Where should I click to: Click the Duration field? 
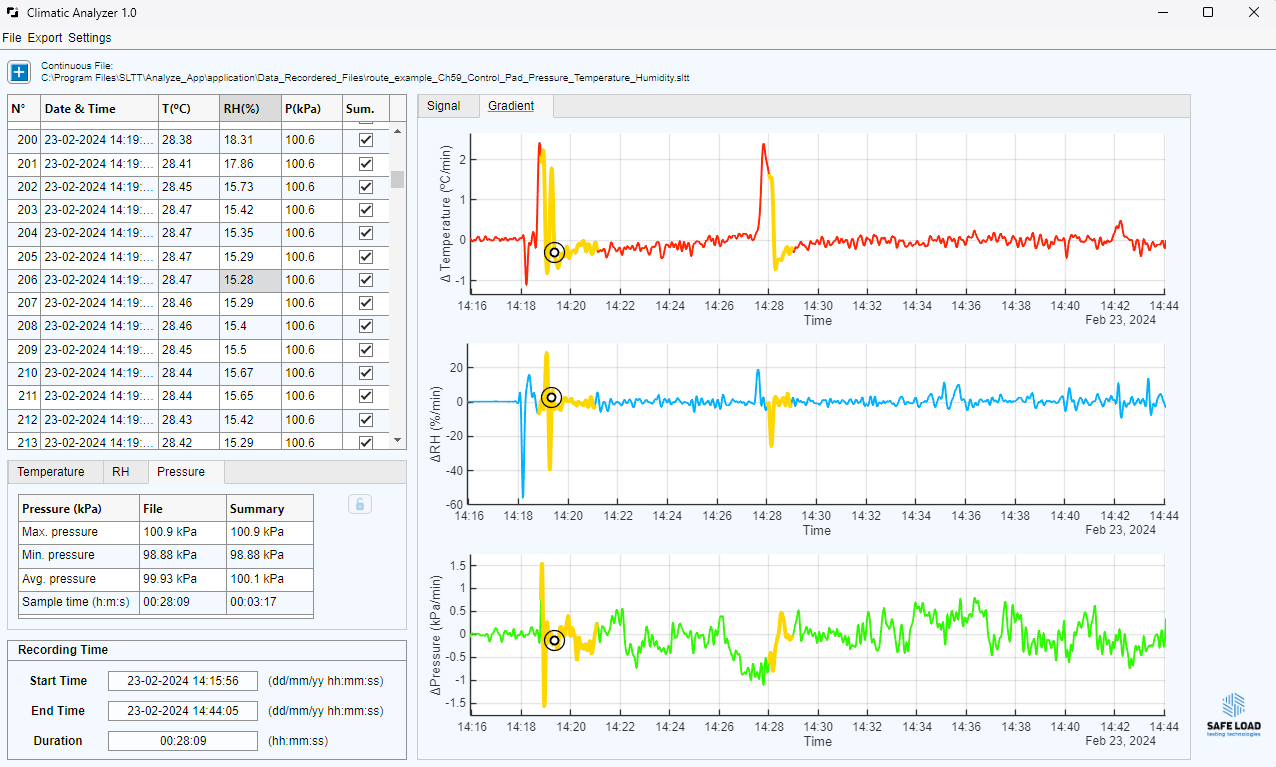(x=183, y=741)
